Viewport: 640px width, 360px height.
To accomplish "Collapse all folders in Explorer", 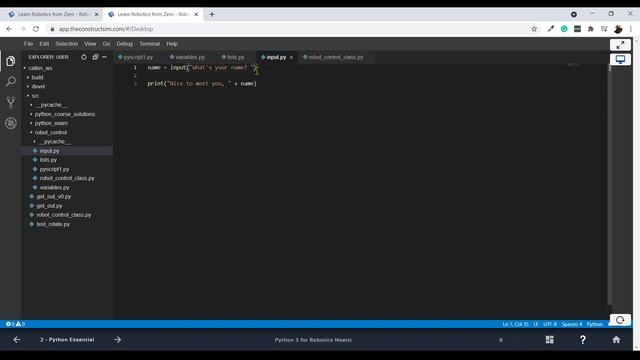I will point(95,57).
